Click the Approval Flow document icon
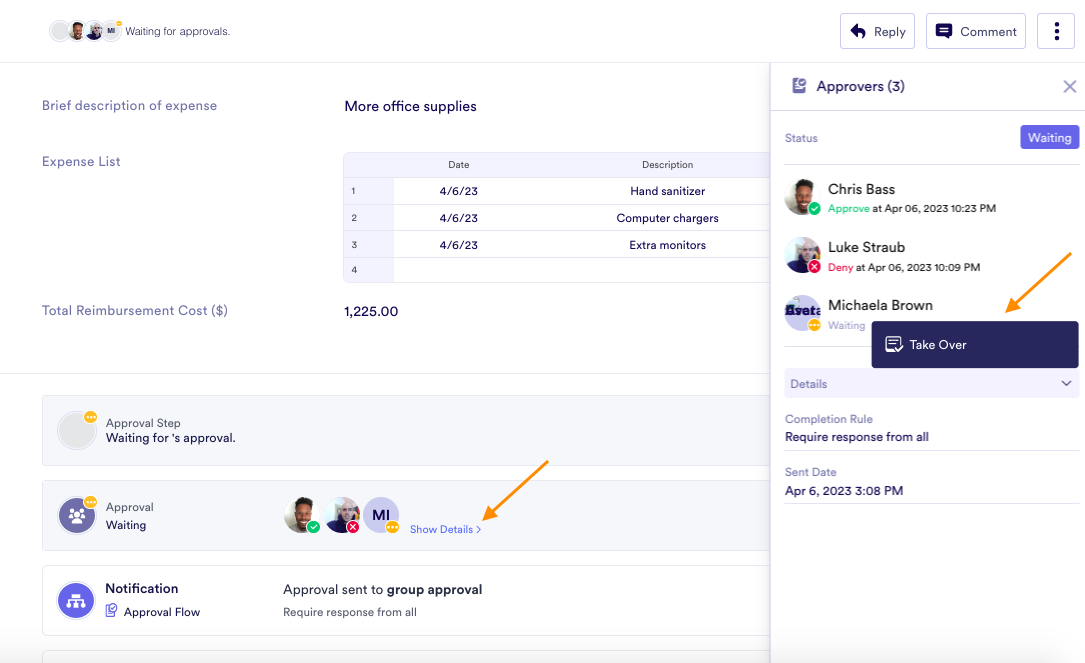 112,611
